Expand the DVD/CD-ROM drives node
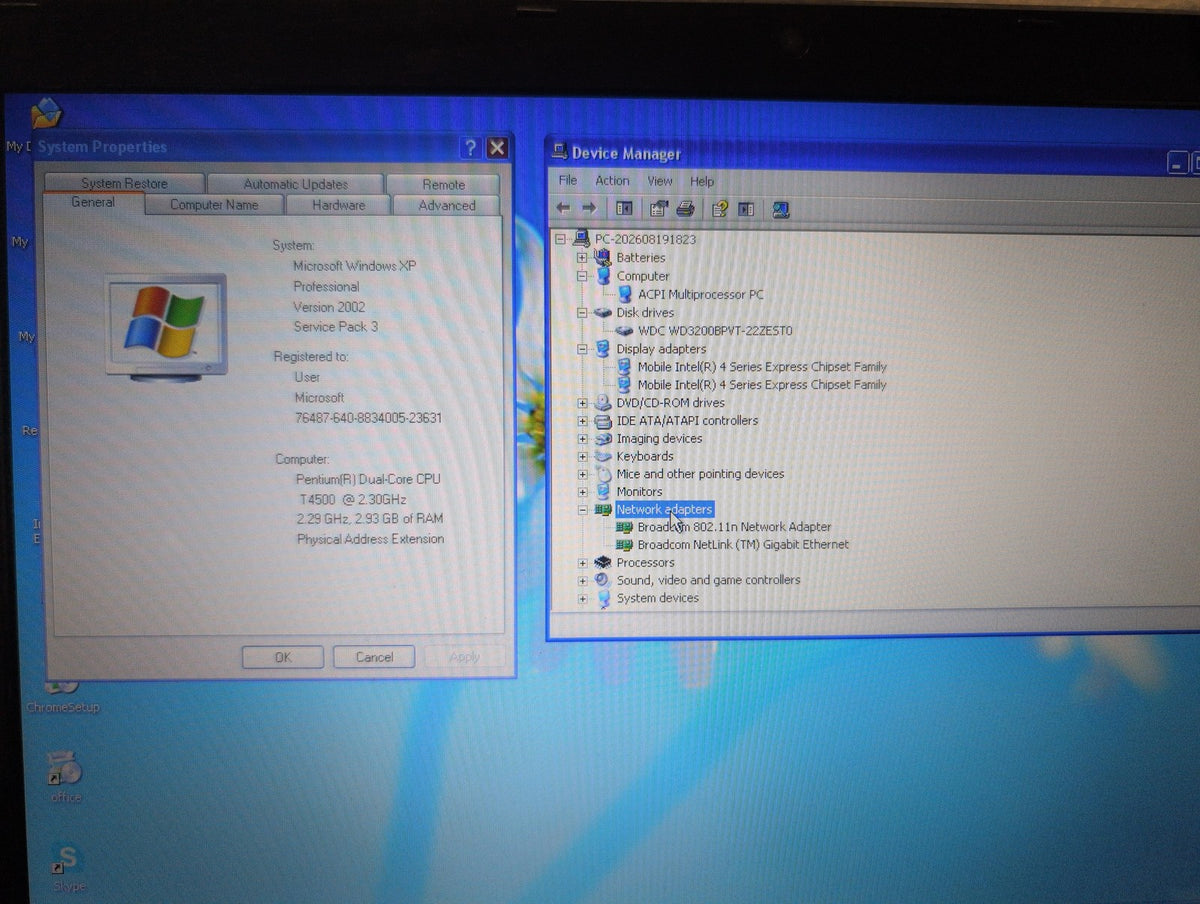 point(583,403)
